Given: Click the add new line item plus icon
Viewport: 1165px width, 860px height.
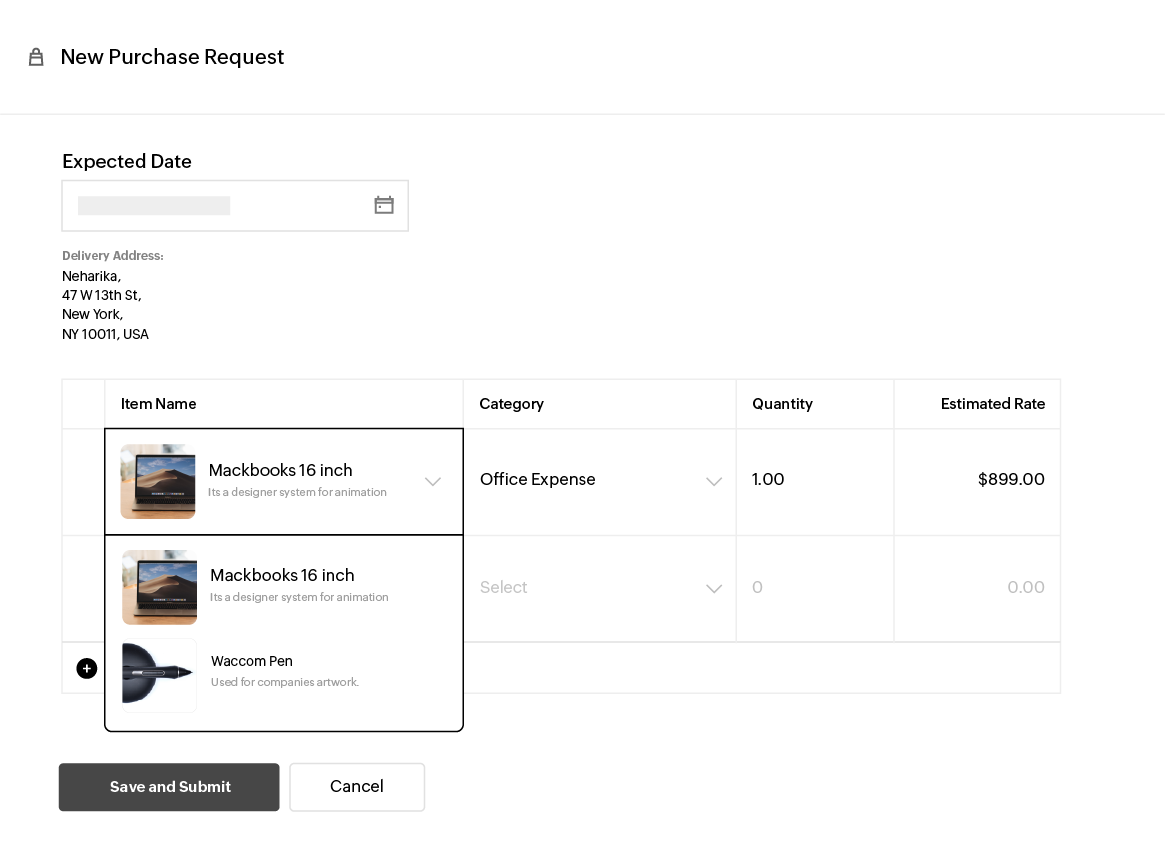Looking at the screenshot, I should 87,668.
